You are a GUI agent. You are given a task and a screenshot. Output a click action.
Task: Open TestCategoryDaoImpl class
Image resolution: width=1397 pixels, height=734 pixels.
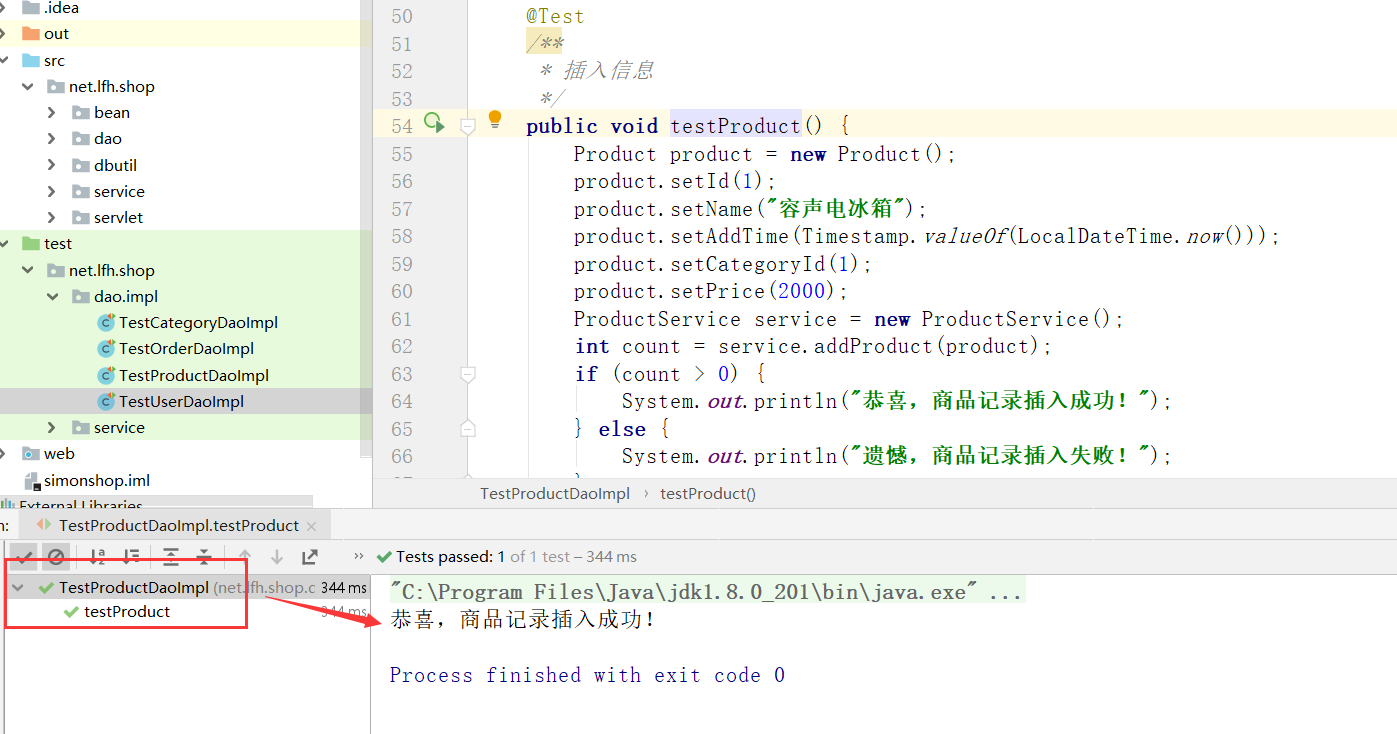pos(198,323)
